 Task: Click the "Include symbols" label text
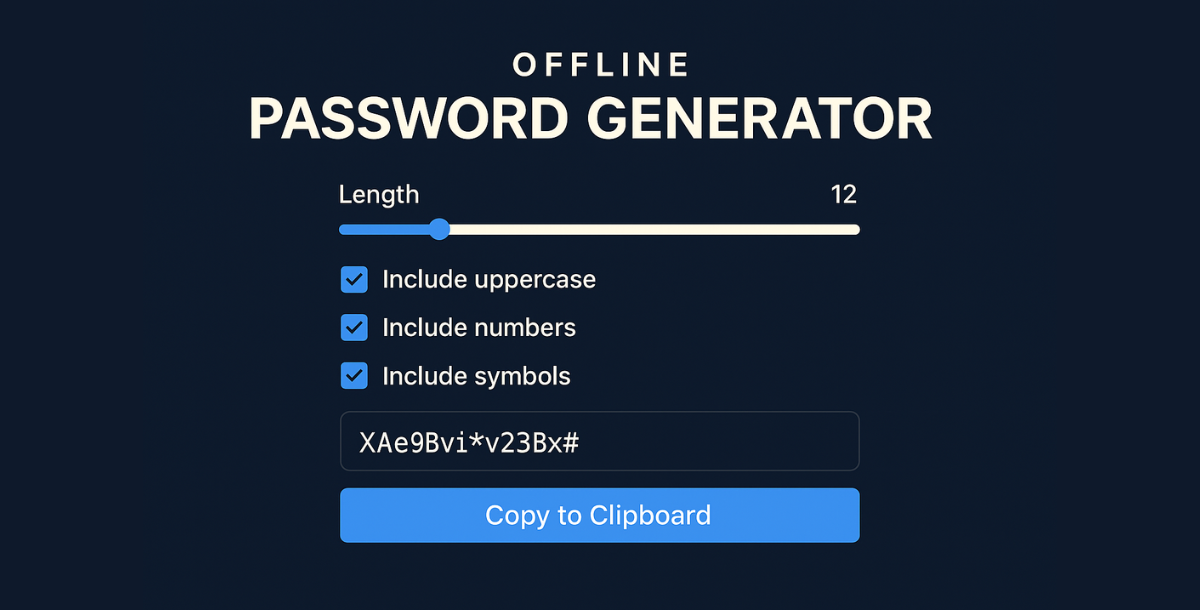(476, 376)
